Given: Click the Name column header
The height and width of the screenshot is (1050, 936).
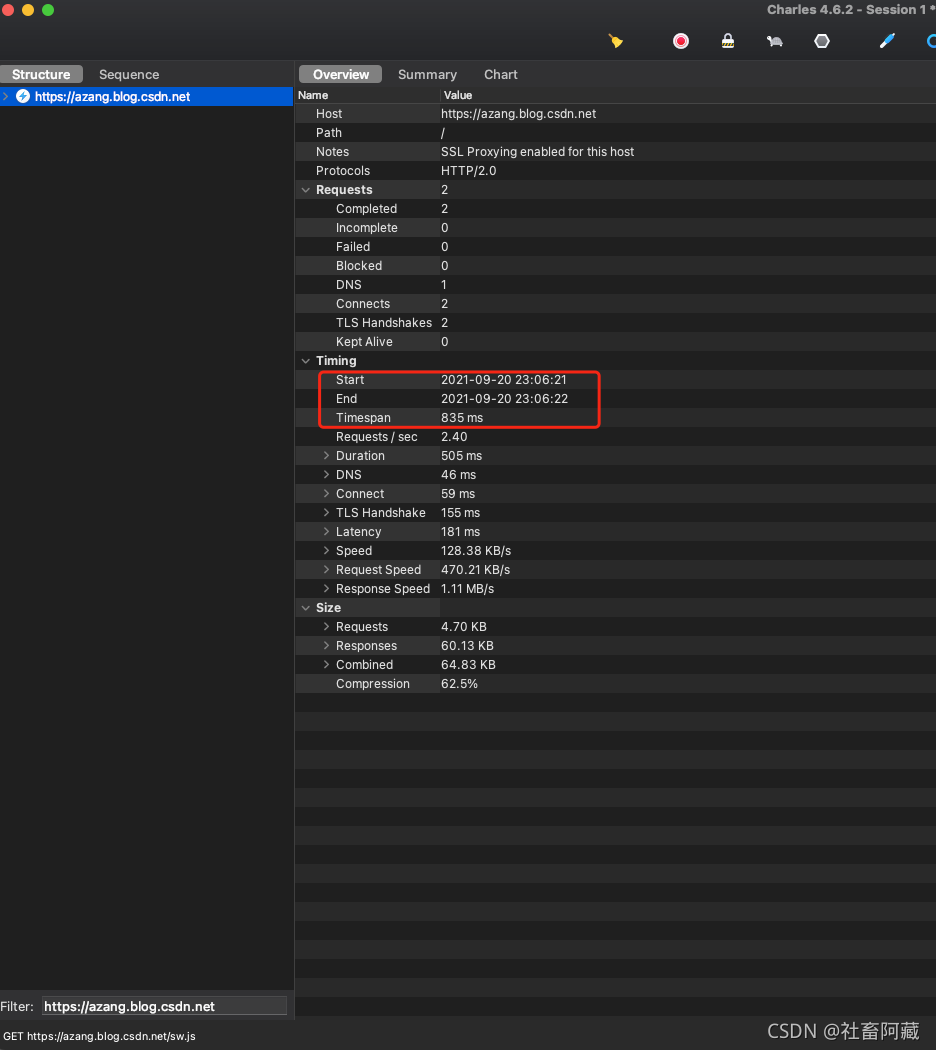Looking at the screenshot, I should (x=313, y=95).
